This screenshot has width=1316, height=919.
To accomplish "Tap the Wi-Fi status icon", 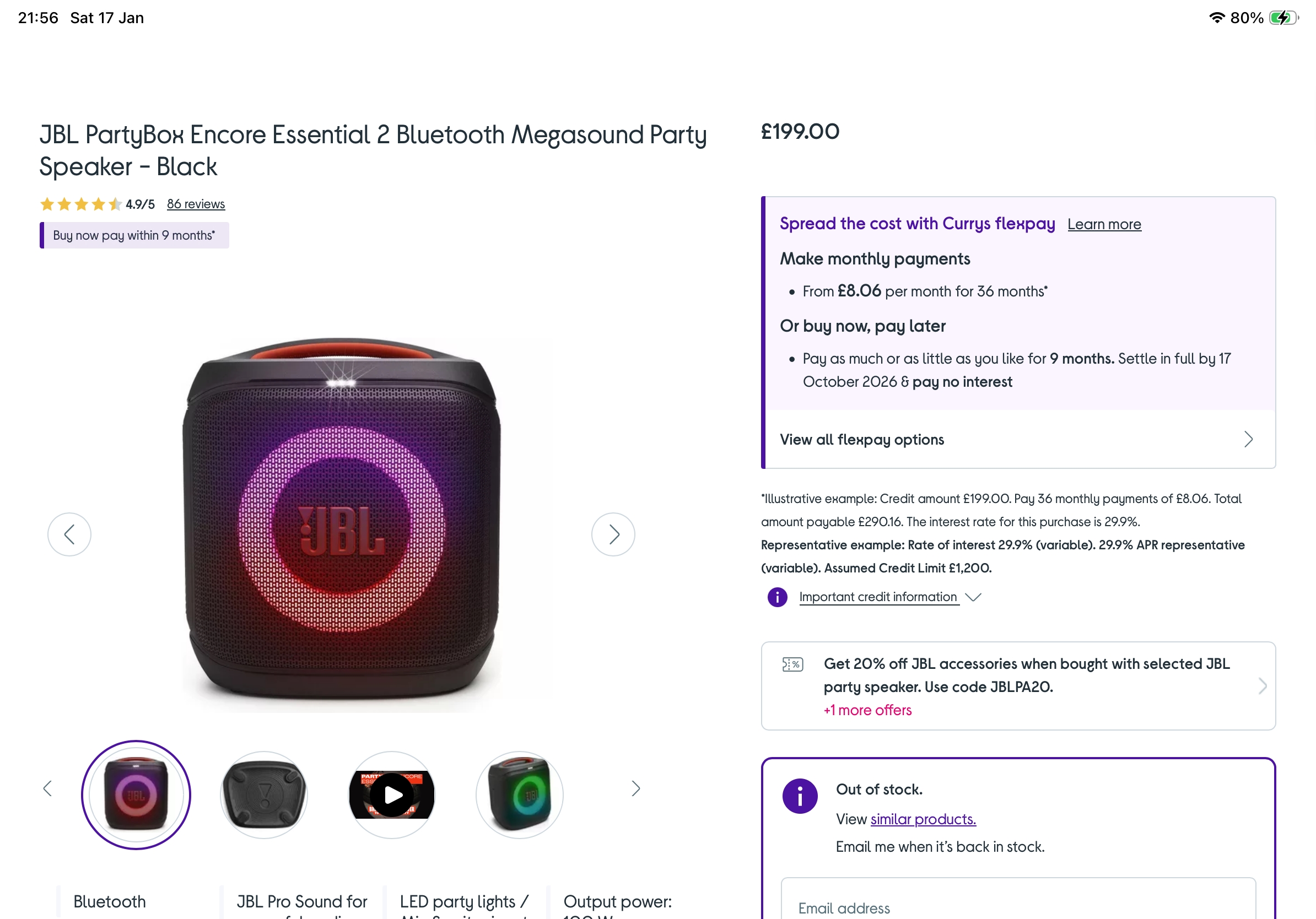I will click(x=1216, y=18).
